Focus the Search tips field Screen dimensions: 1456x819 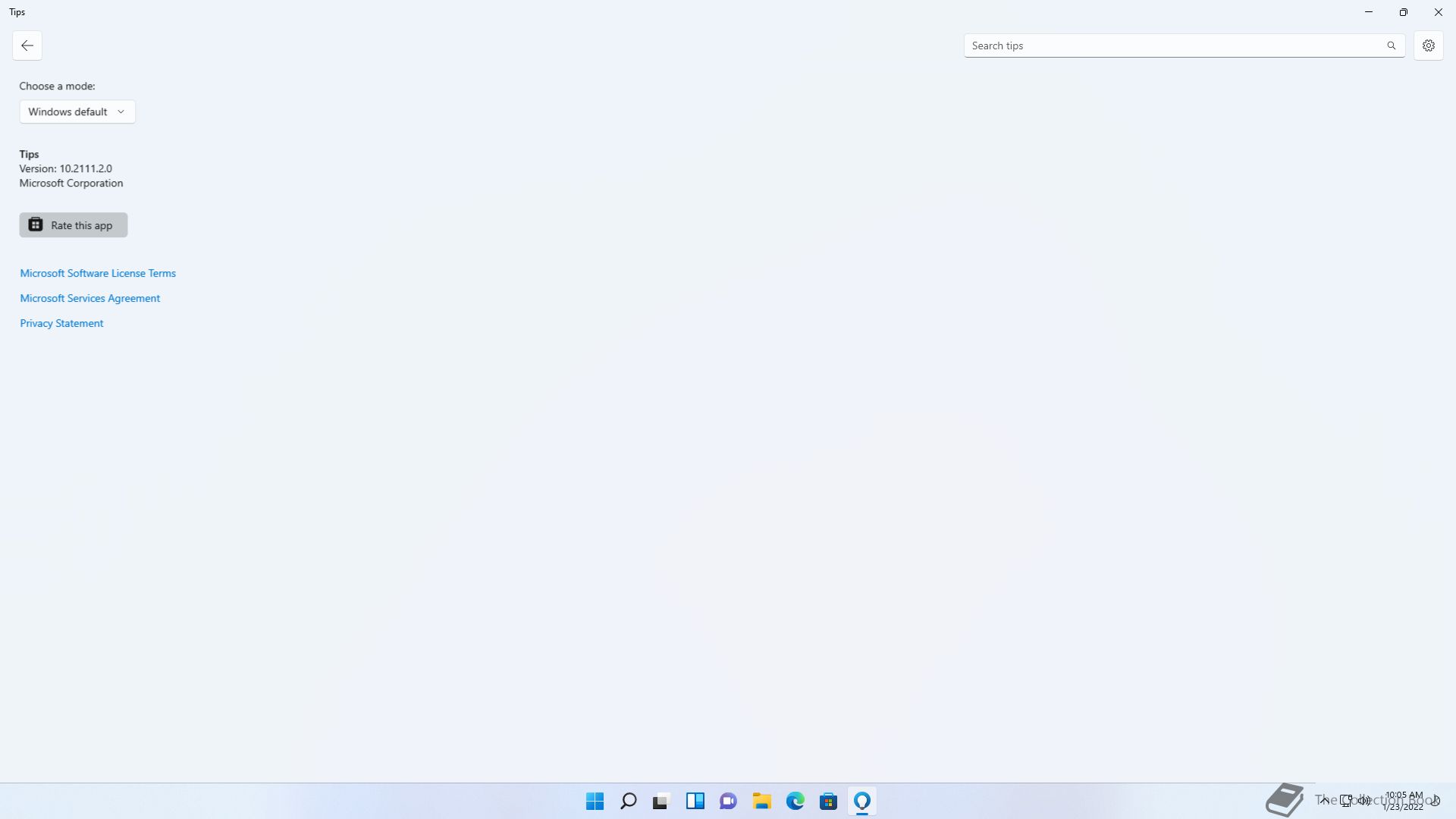click(x=1185, y=45)
